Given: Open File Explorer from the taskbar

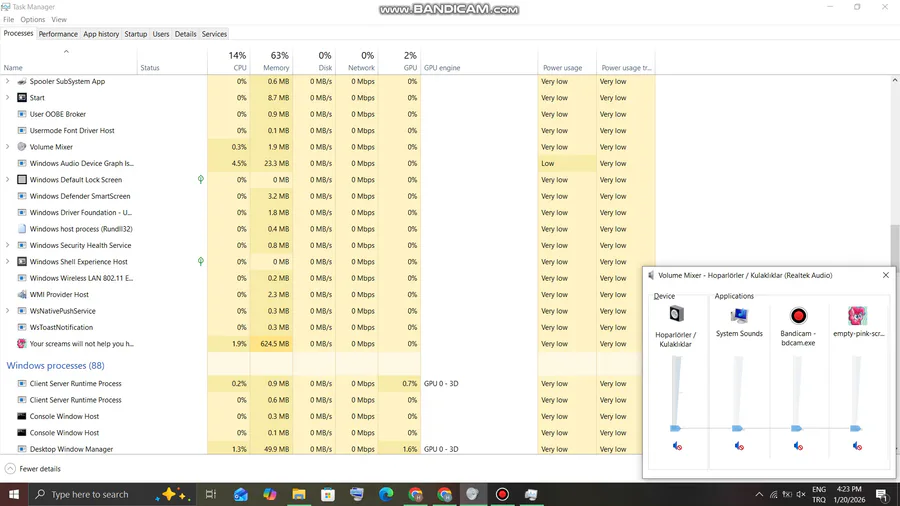Looking at the screenshot, I should [x=298, y=495].
